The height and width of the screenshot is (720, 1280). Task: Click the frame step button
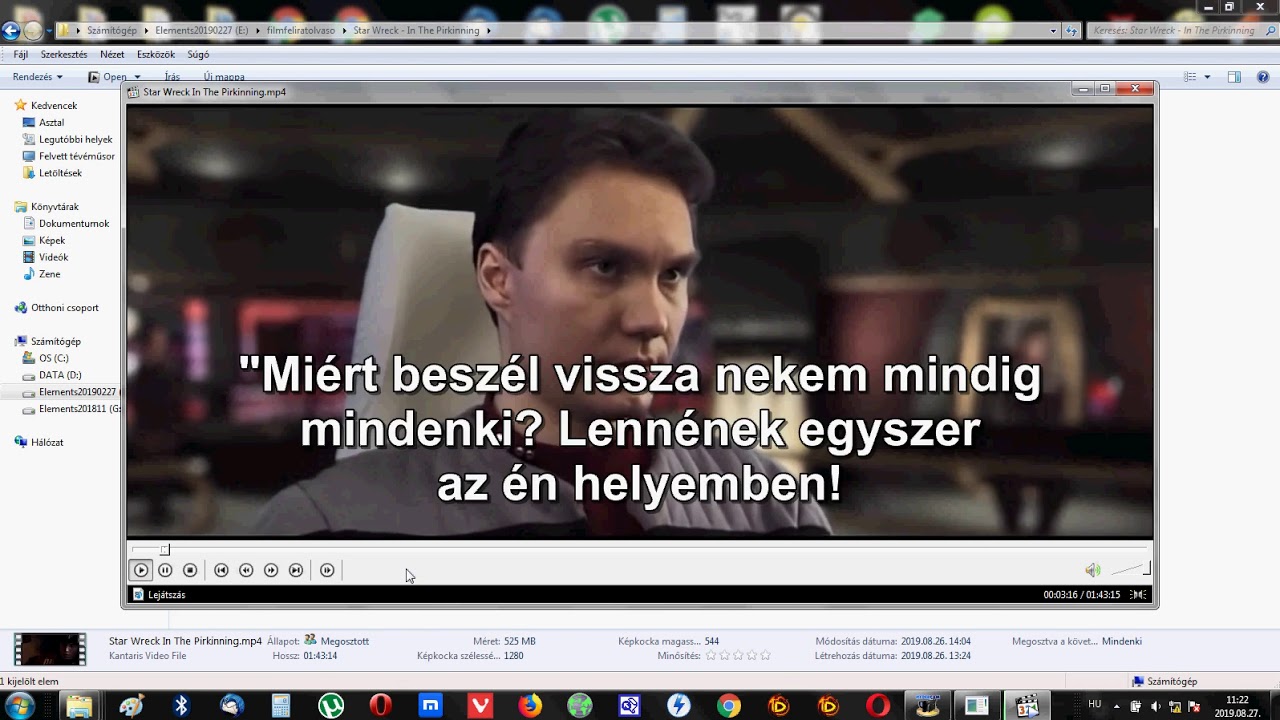click(x=327, y=570)
